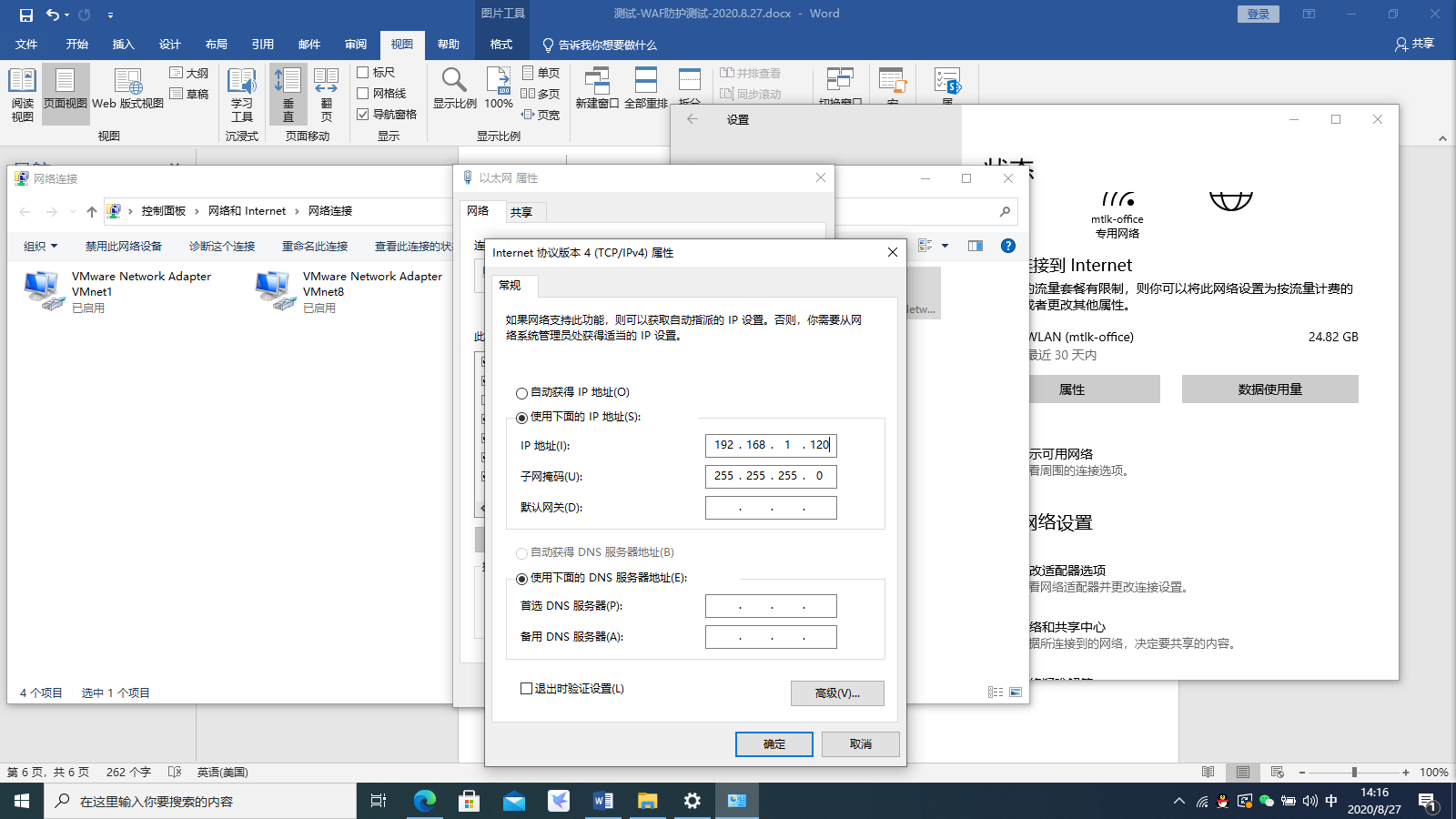The height and width of the screenshot is (819, 1456).
Task: Select Draft view in ribbon
Action: point(189,94)
